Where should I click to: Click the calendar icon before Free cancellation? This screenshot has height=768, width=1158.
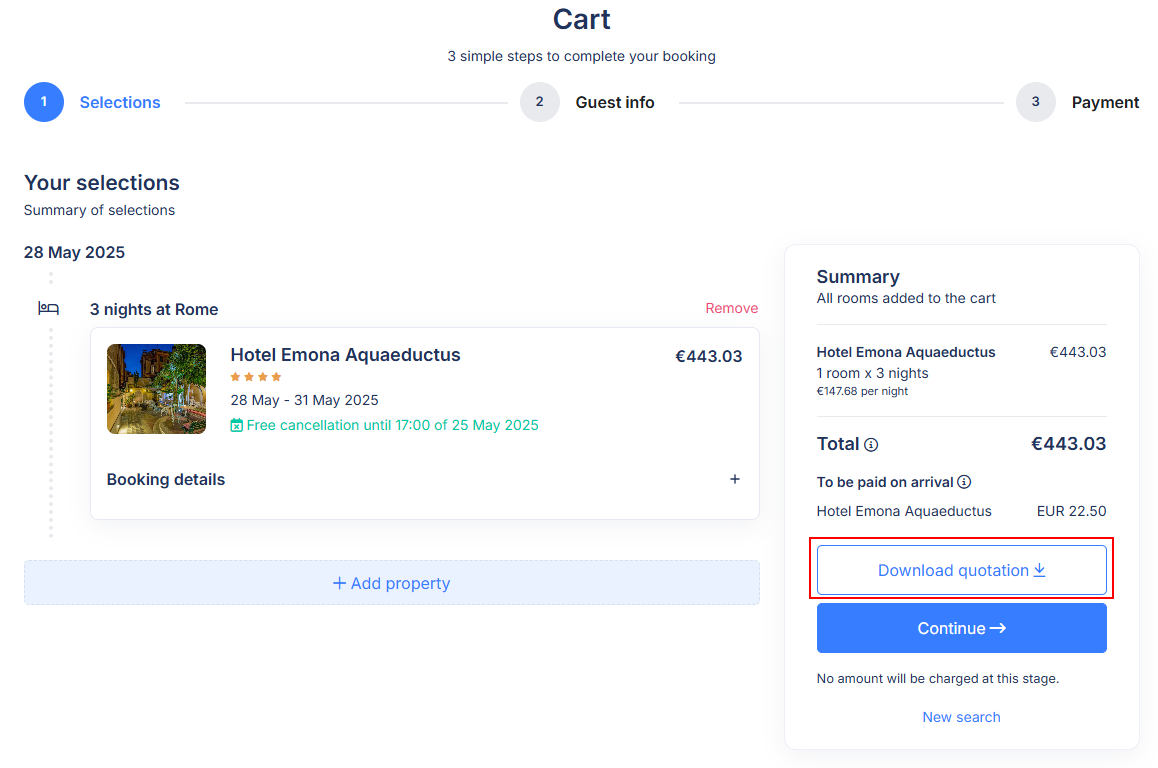(x=237, y=426)
